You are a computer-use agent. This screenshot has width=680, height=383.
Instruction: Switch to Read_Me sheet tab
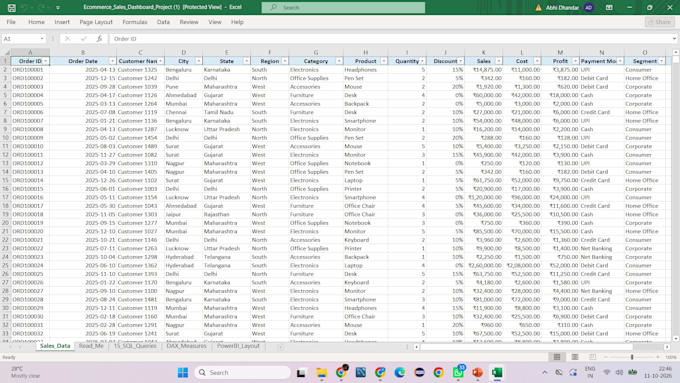[x=91, y=346]
